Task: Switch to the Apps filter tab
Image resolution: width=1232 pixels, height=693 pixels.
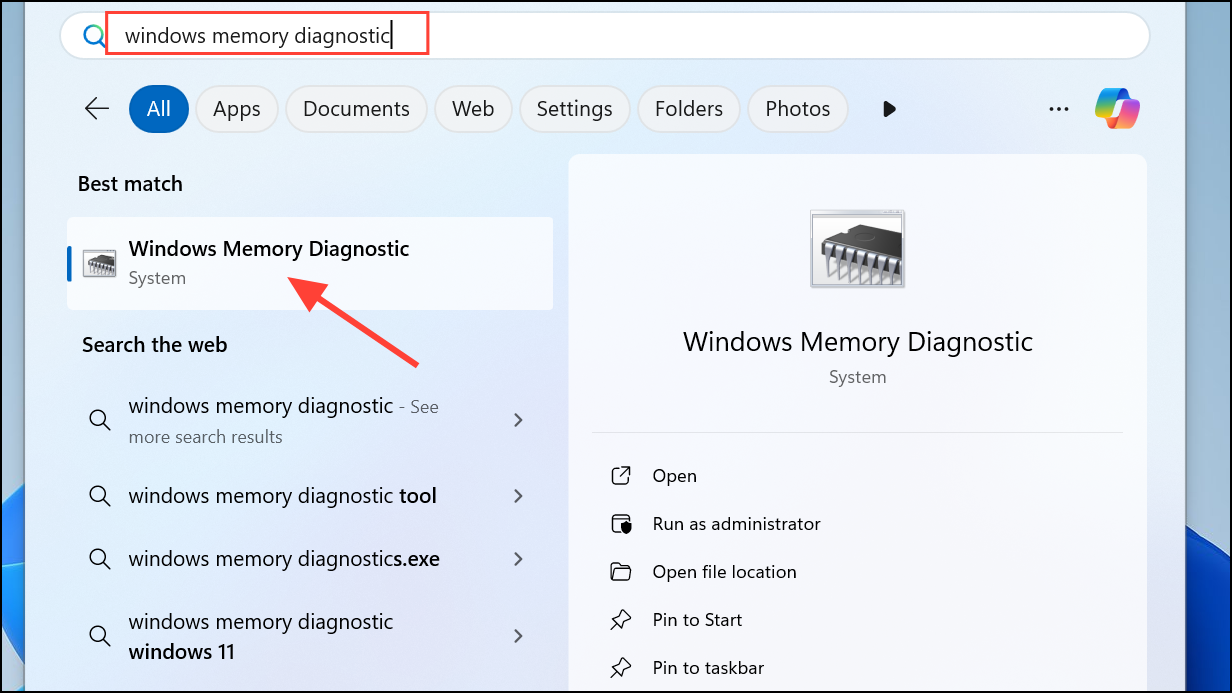Action: point(236,109)
